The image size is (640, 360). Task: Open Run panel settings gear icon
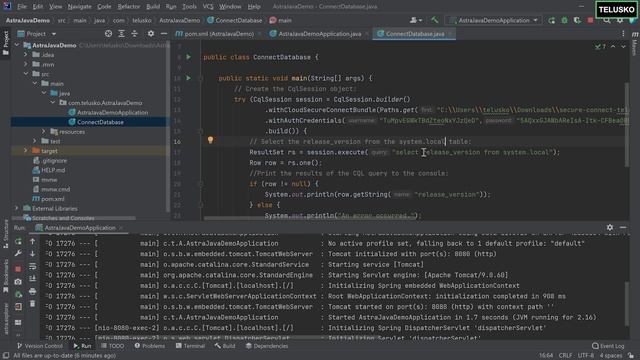pyautogui.click(x=610, y=227)
